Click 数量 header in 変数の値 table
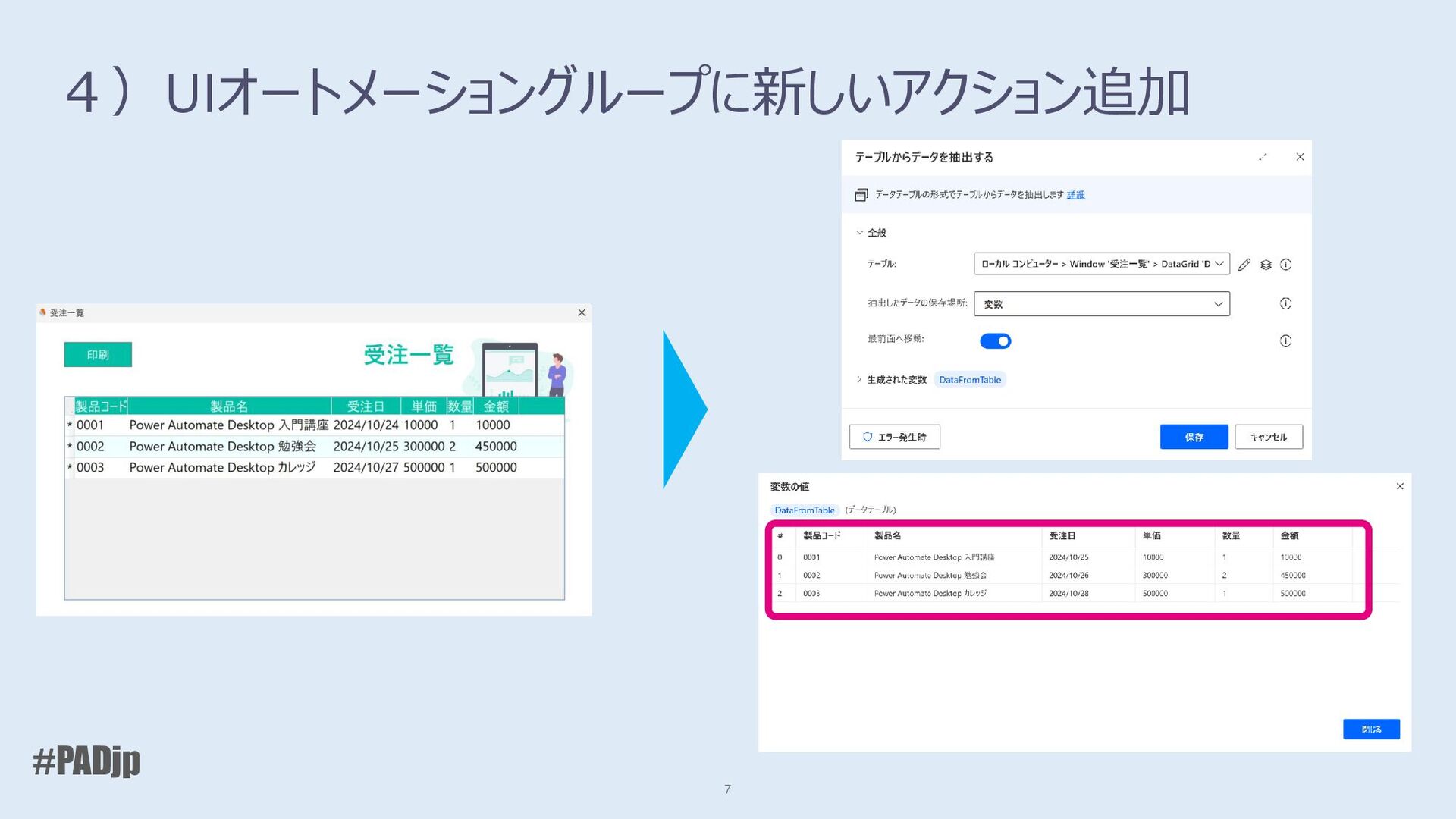 point(1231,536)
